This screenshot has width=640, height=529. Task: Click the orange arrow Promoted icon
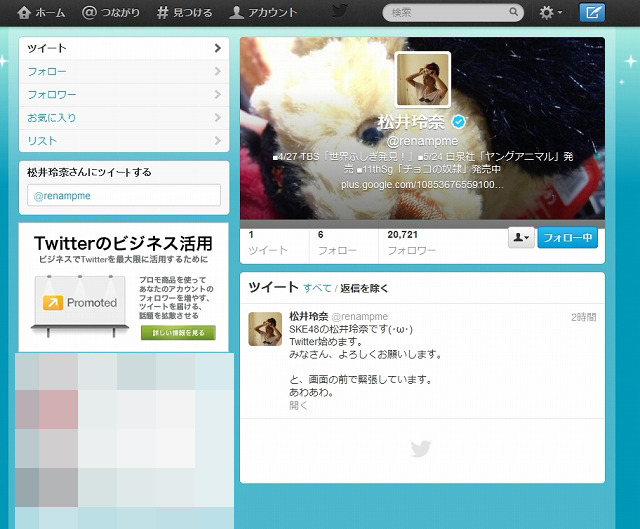(53, 303)
